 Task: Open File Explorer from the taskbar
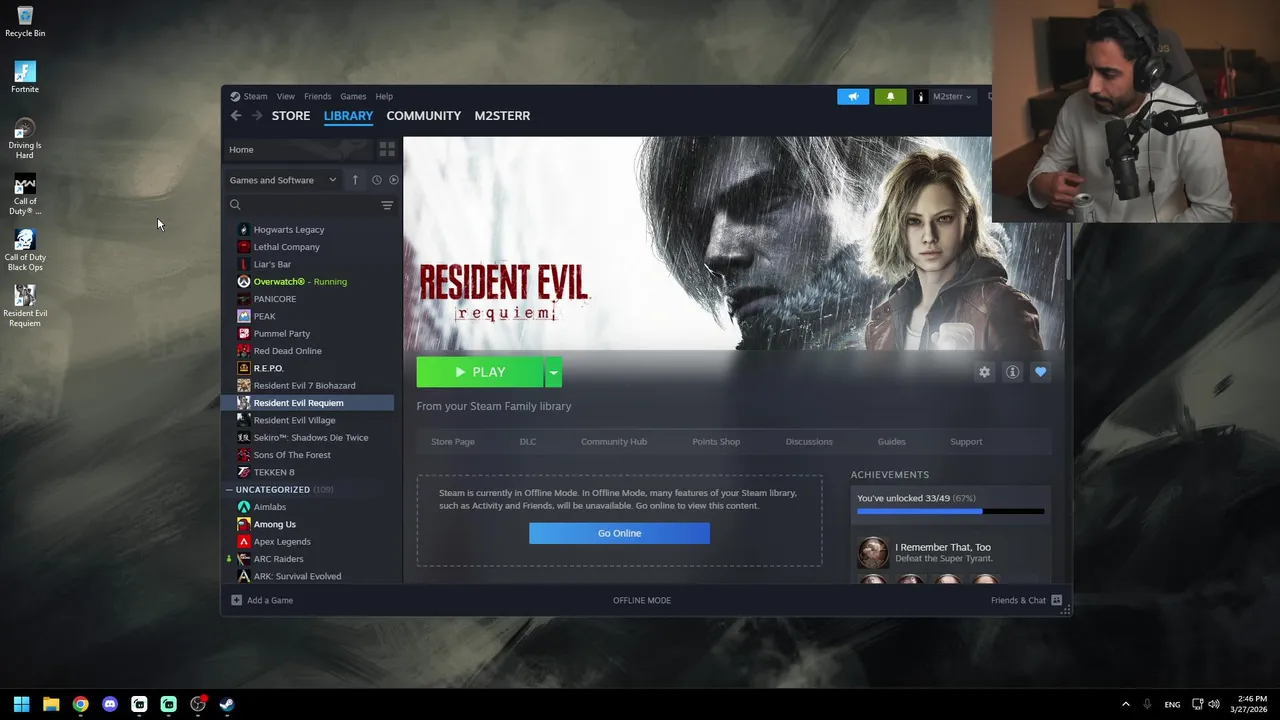pos(51,704)
